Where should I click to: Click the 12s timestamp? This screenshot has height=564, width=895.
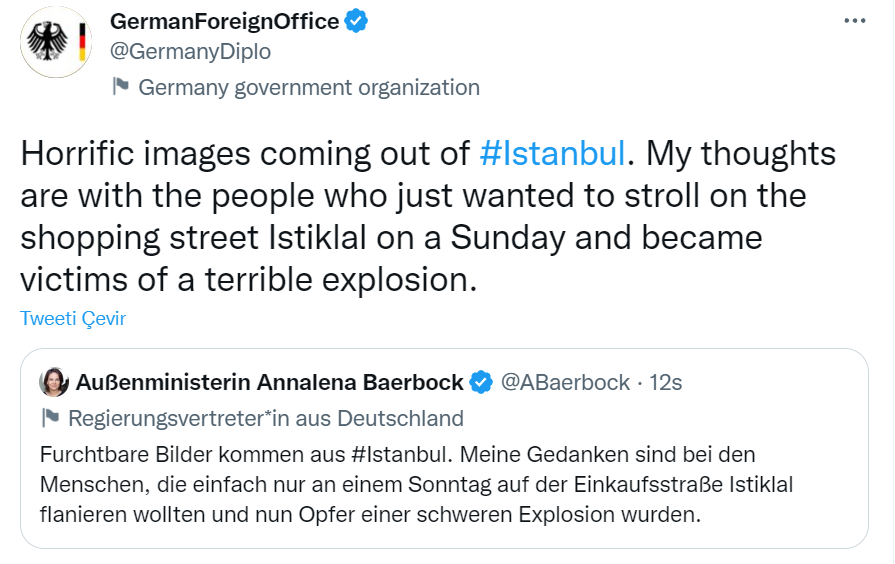click(666, 382)
